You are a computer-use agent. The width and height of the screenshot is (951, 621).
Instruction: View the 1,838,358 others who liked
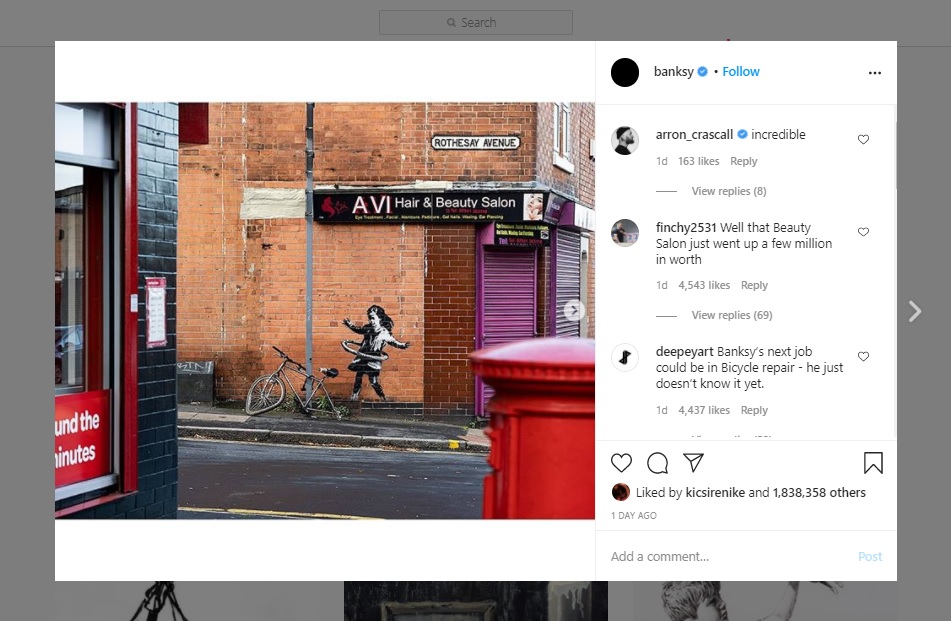coord(819,492)
